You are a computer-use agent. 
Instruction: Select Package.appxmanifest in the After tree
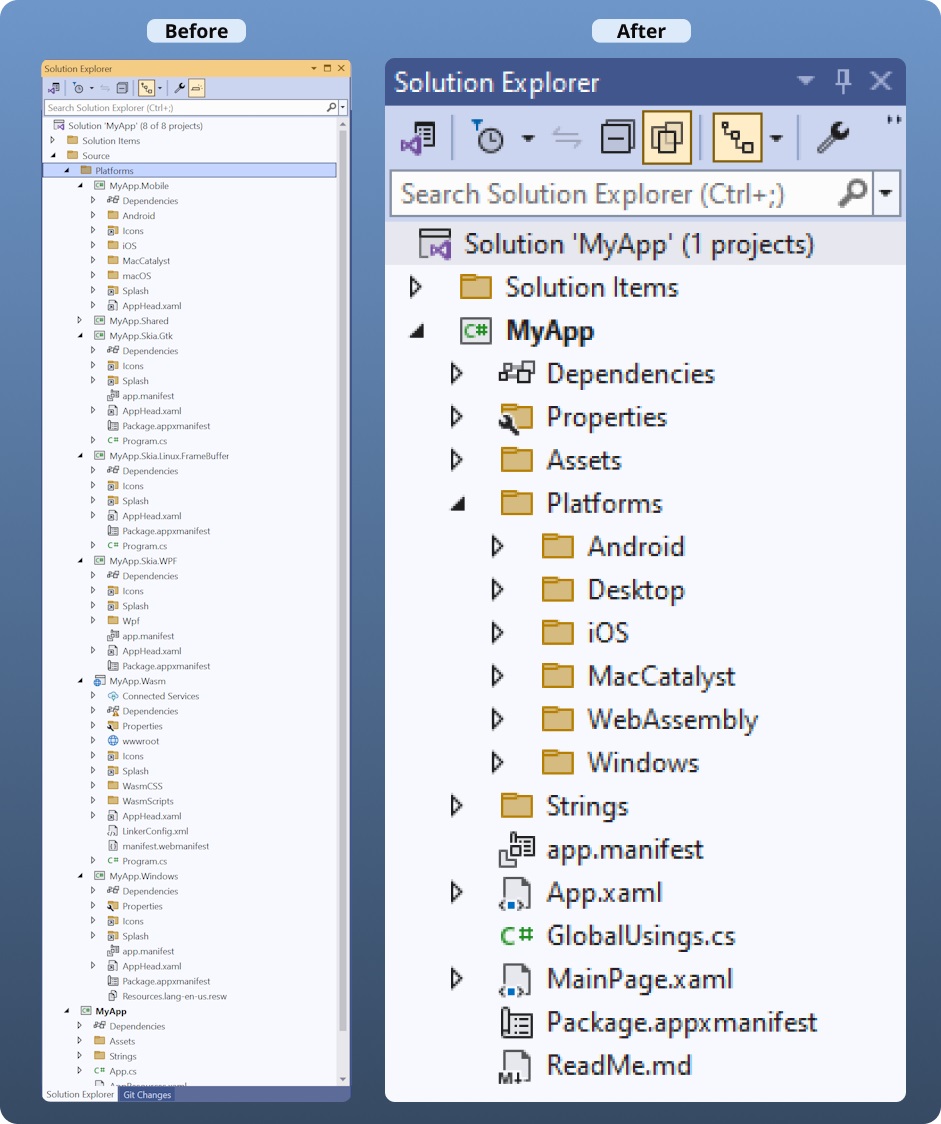[x=681, y=1022]
